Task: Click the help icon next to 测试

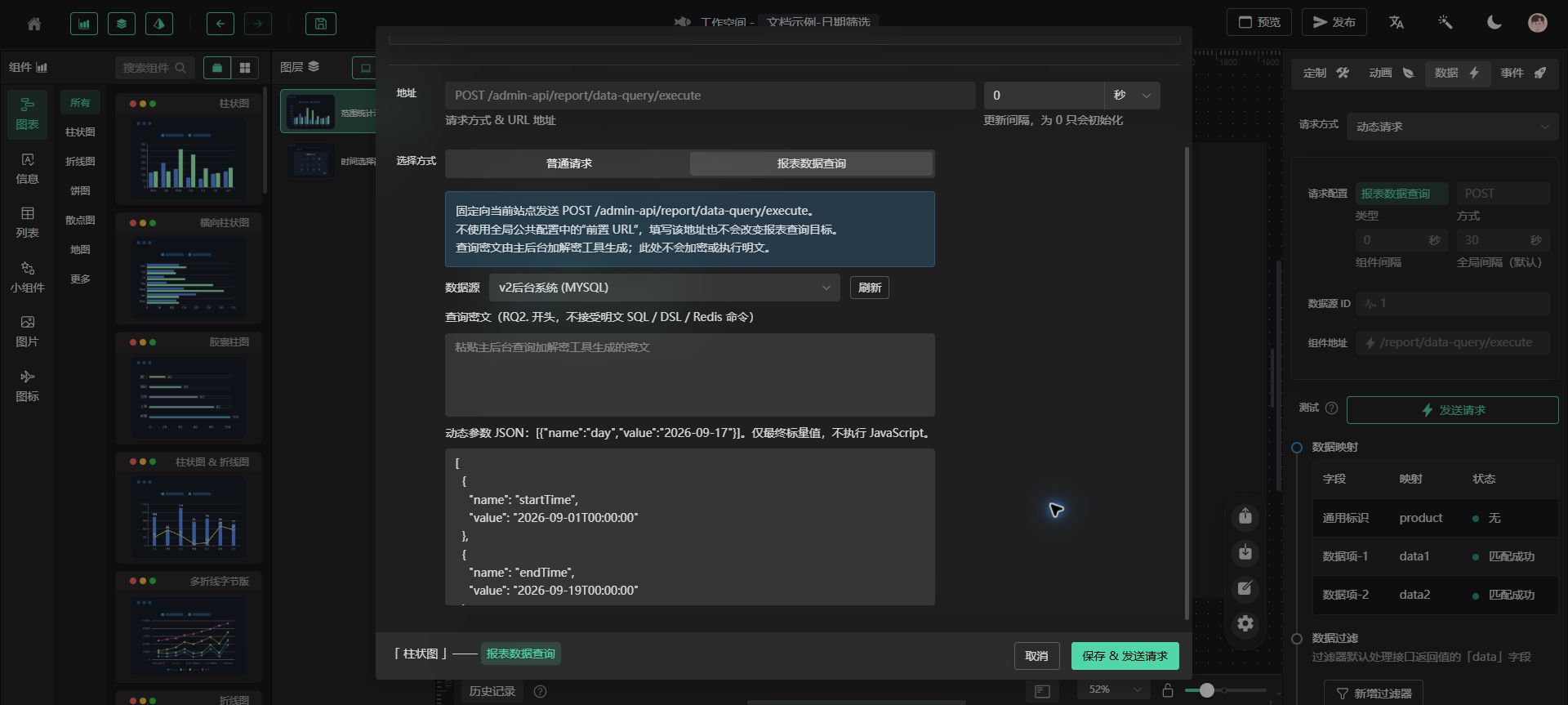Action: [x=1331, y=408]
